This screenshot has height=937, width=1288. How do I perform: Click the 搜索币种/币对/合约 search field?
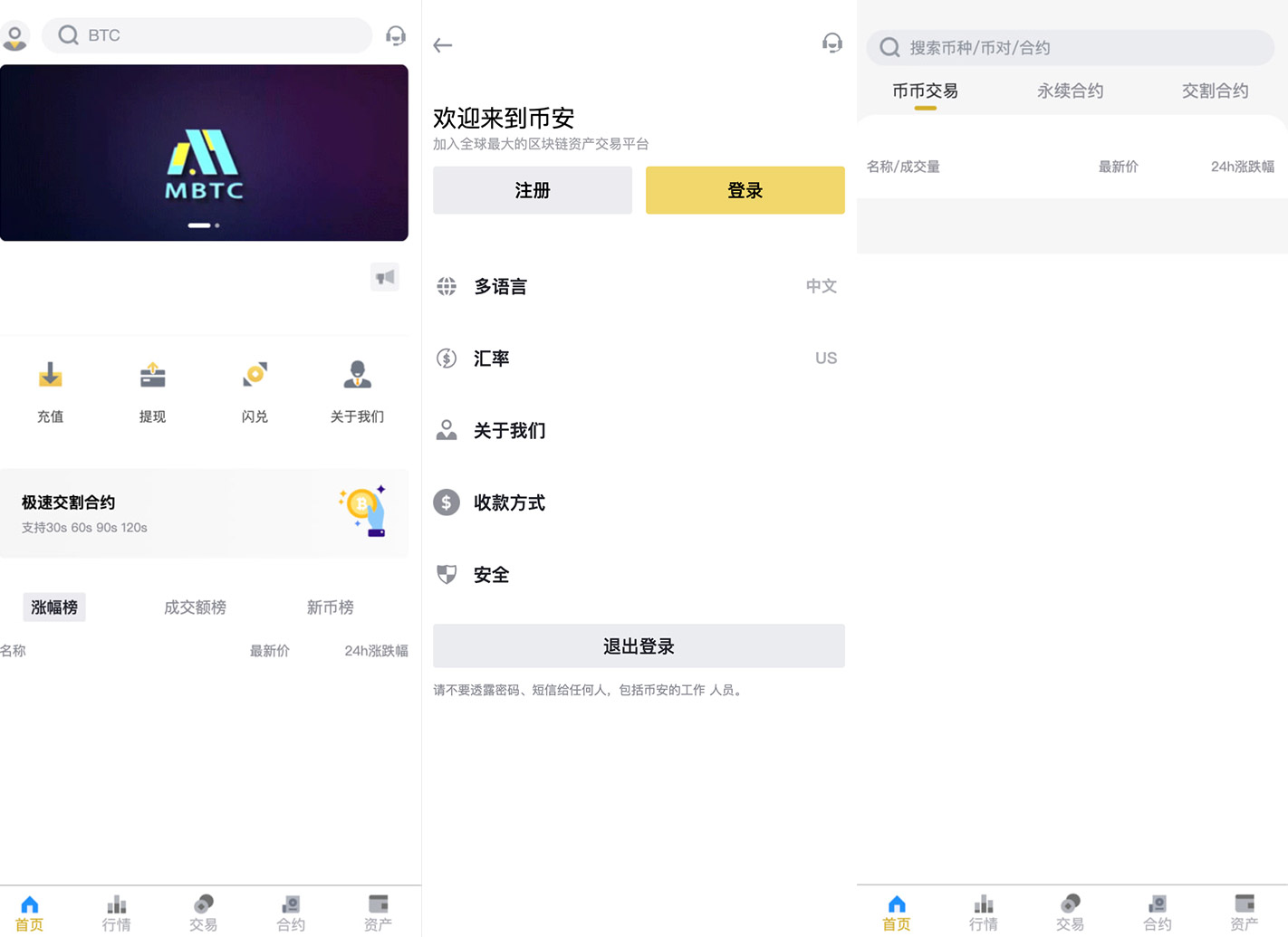(x=1071, y=48)
